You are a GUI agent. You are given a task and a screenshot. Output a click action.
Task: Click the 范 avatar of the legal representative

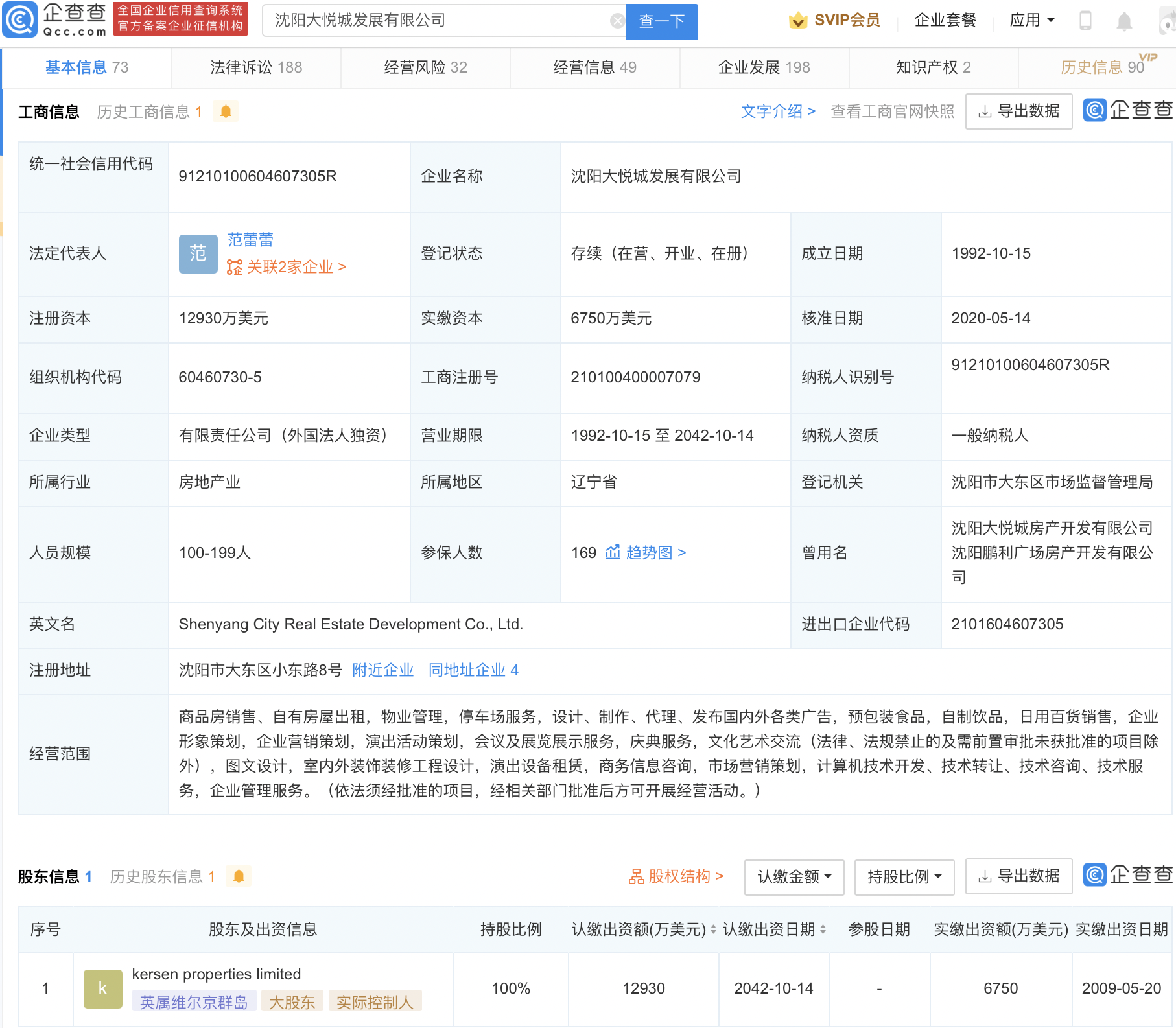point(198,253)
